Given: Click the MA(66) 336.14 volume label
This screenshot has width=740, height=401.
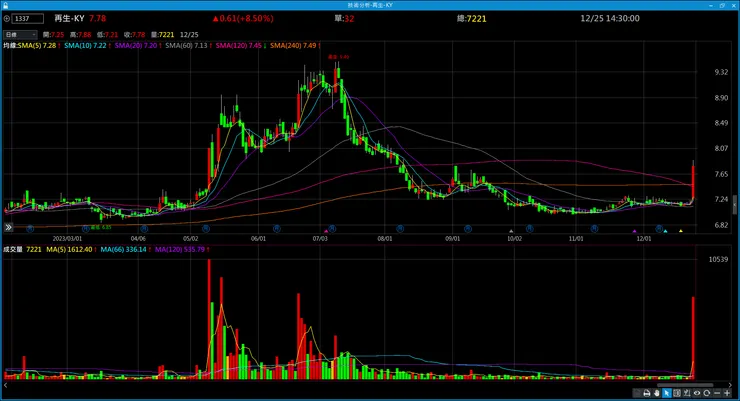Looking at the screenshot, I should (x=123, y=249).
